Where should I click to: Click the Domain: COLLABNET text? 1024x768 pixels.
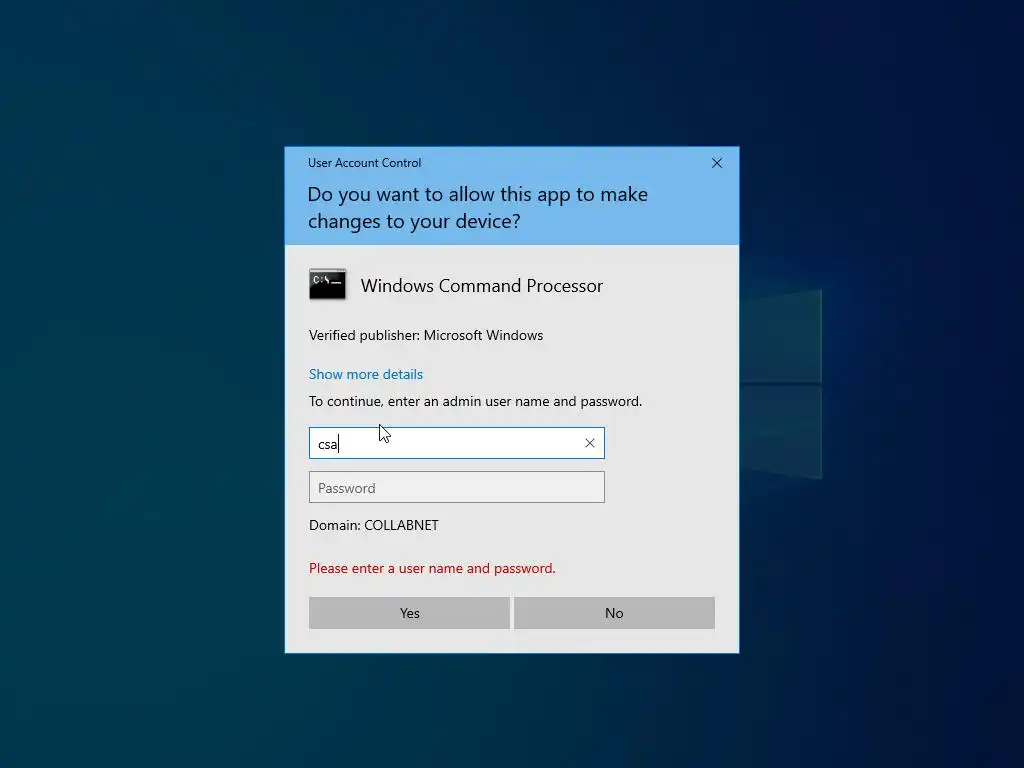click(374, 525)
